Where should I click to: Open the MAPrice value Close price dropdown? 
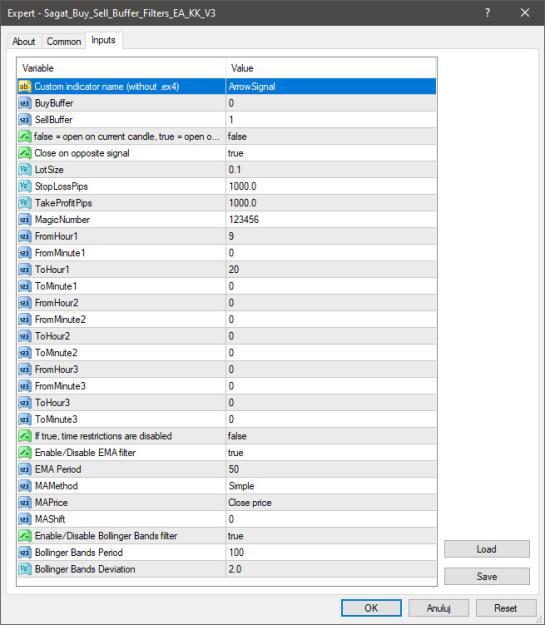pyautogui.click(x=331, y=503)
